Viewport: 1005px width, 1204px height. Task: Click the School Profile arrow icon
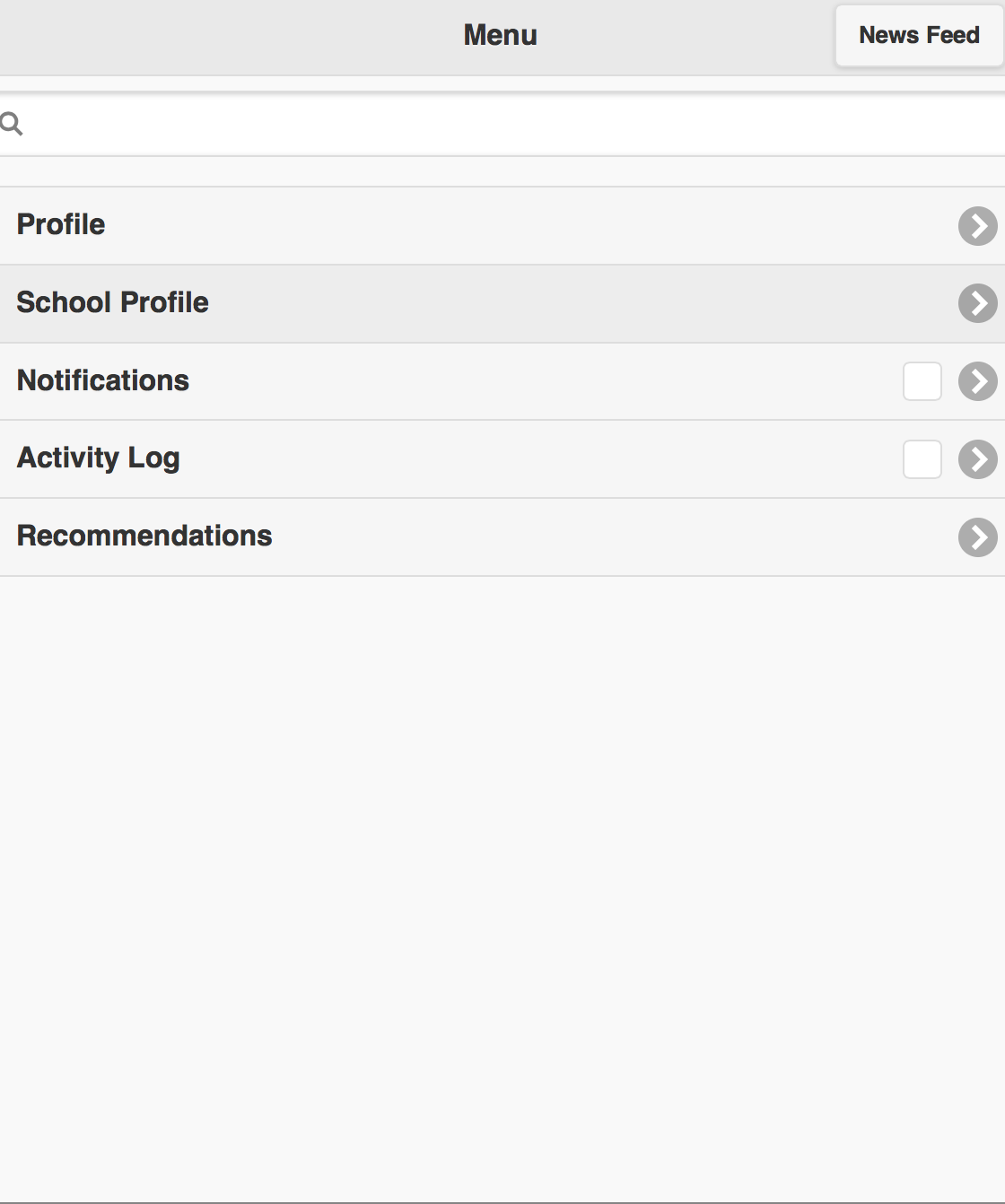point(978,303)
